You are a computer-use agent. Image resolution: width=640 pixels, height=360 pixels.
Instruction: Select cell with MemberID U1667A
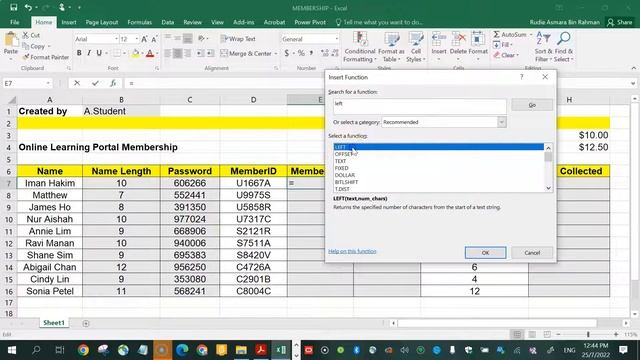253,183
